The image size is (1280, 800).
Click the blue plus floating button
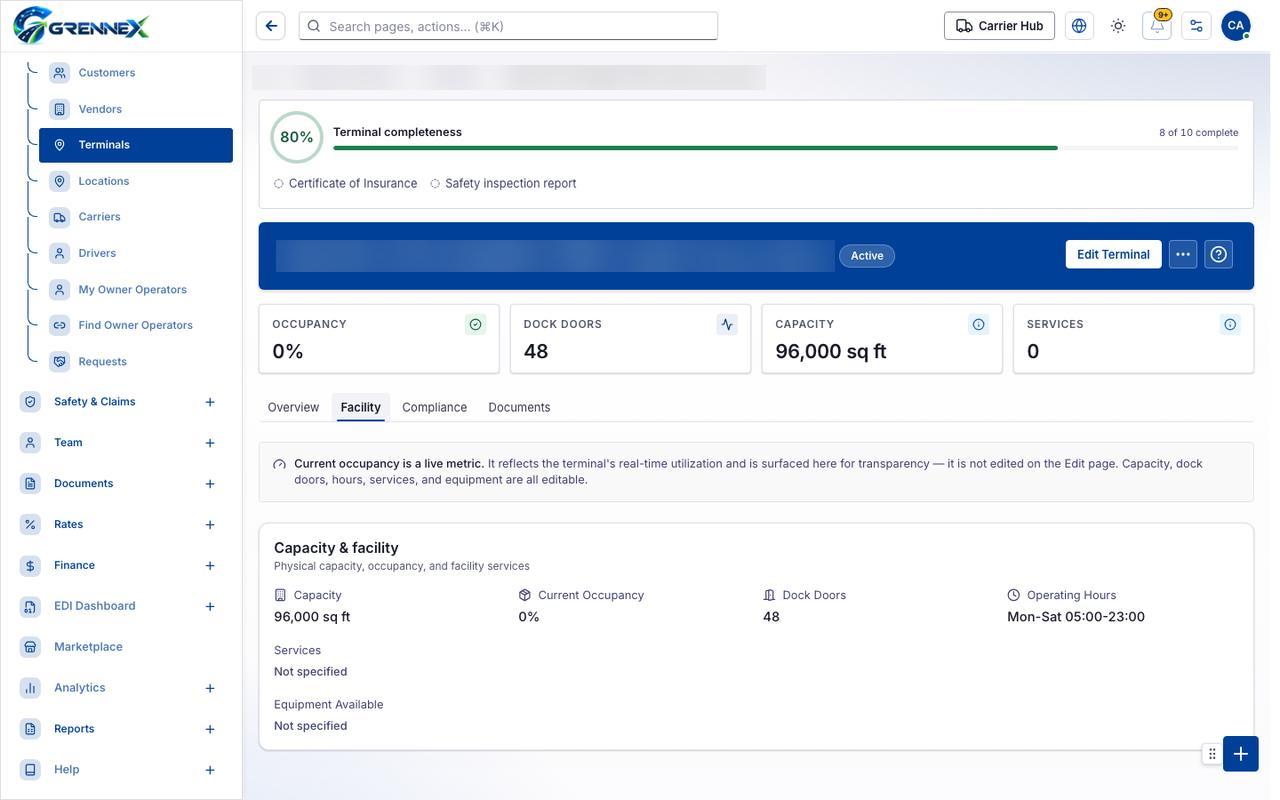point(1241,754)
